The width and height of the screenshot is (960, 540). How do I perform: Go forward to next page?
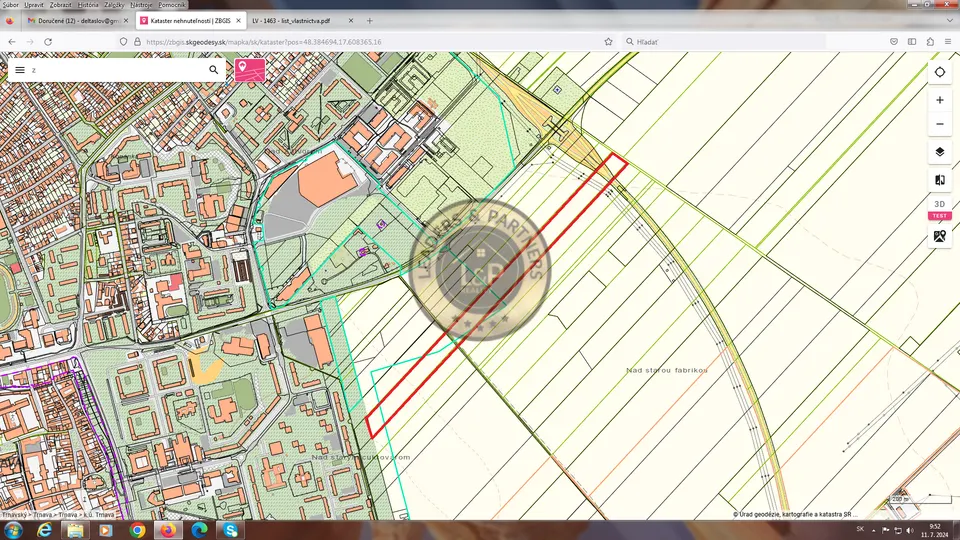point(30,42)
